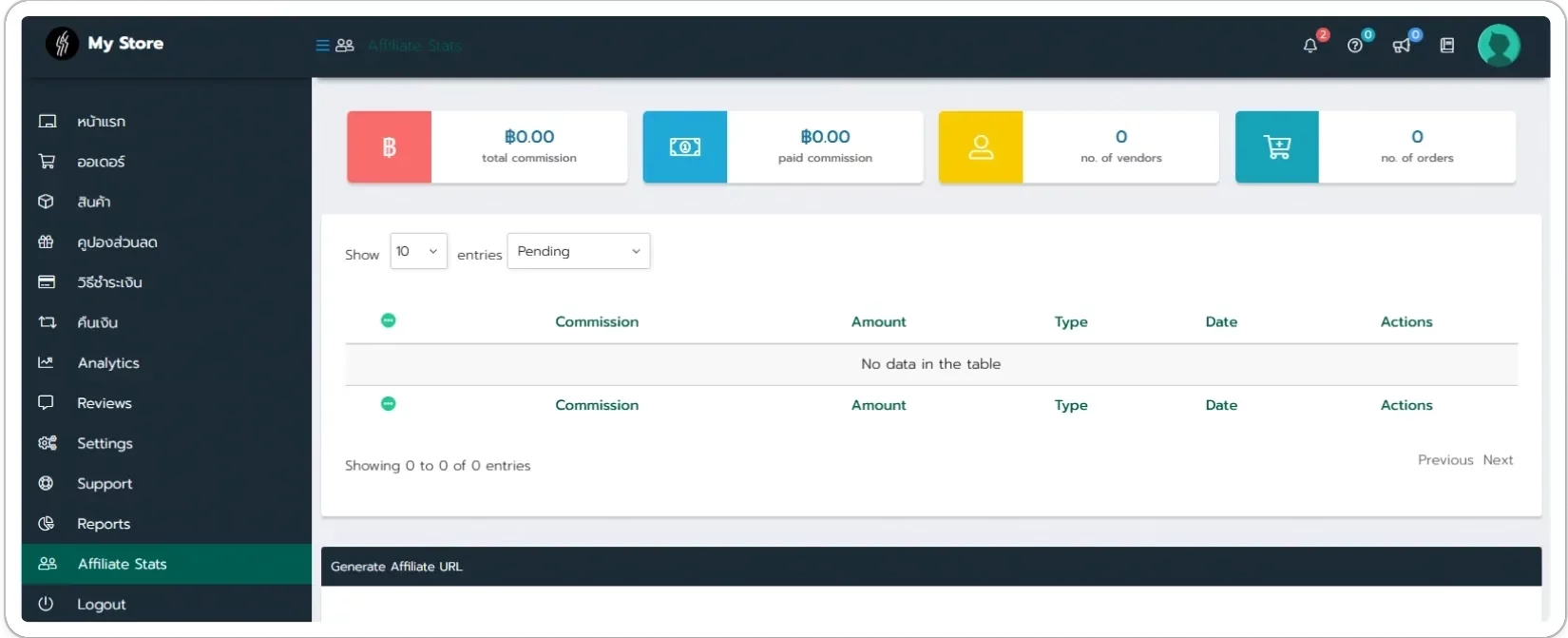This screenshot has width=1568, height=638.
Task: Sort by the top Date column header
Action: 1221,322
